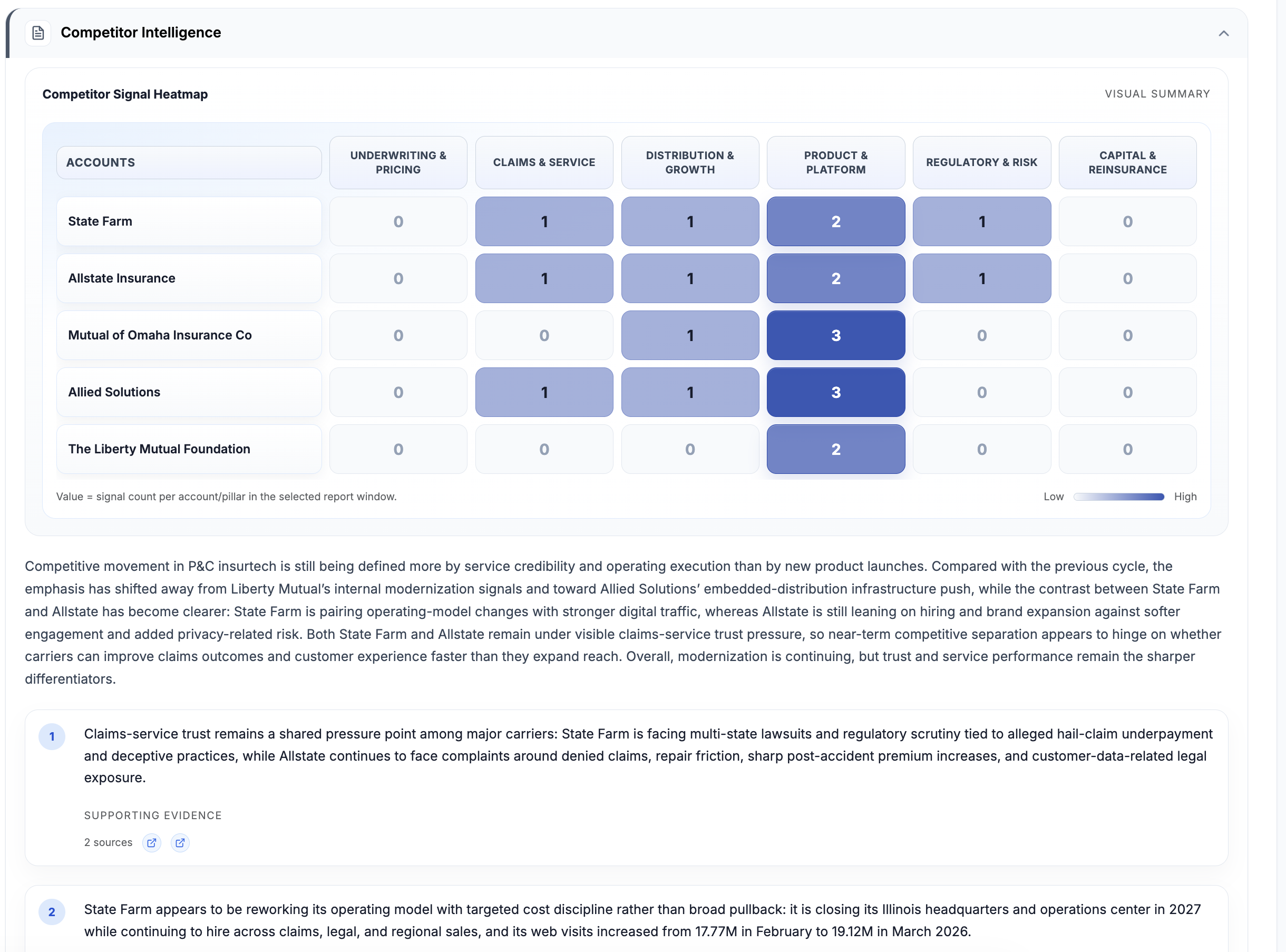Open first supporting evidence source link icon
The image size is (1286, 952).
(x=152, y=842)
